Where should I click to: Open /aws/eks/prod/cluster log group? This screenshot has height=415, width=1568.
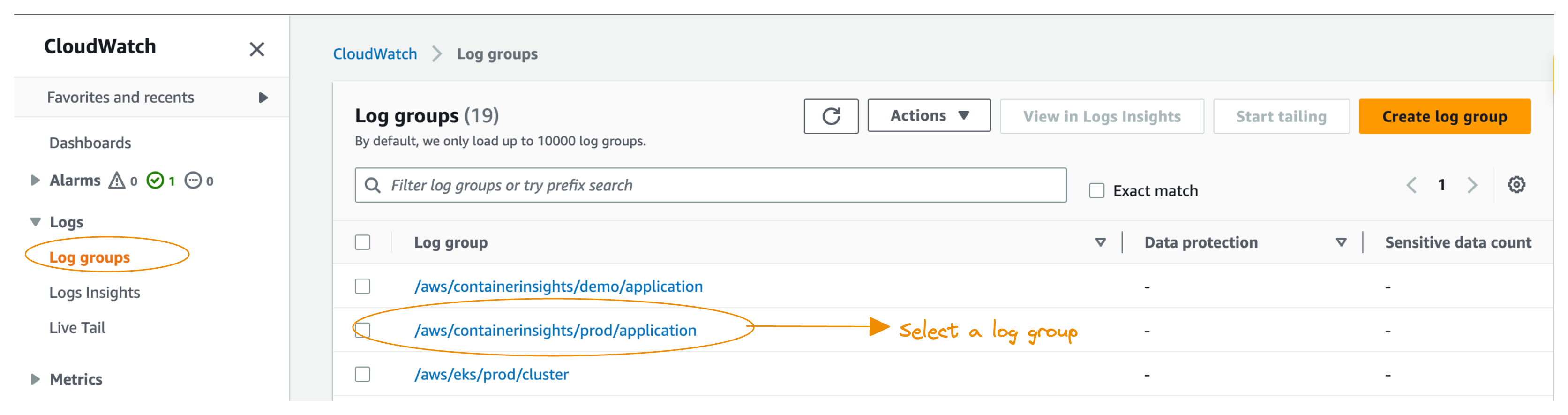(491, 374)
